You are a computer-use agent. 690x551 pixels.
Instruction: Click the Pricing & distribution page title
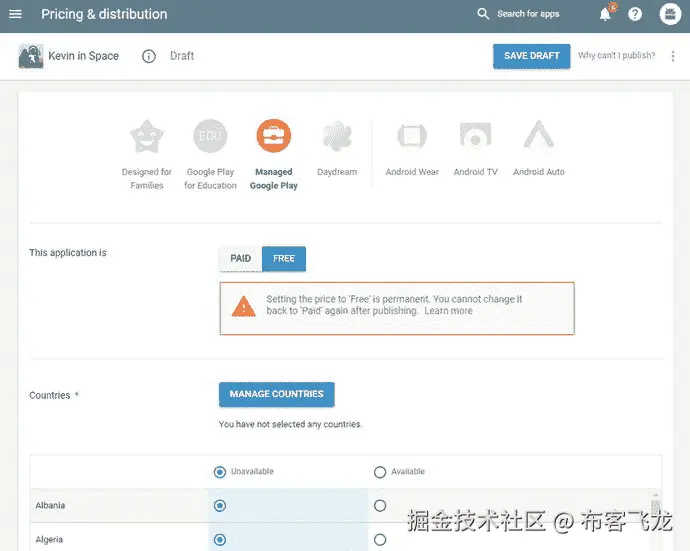104,14
